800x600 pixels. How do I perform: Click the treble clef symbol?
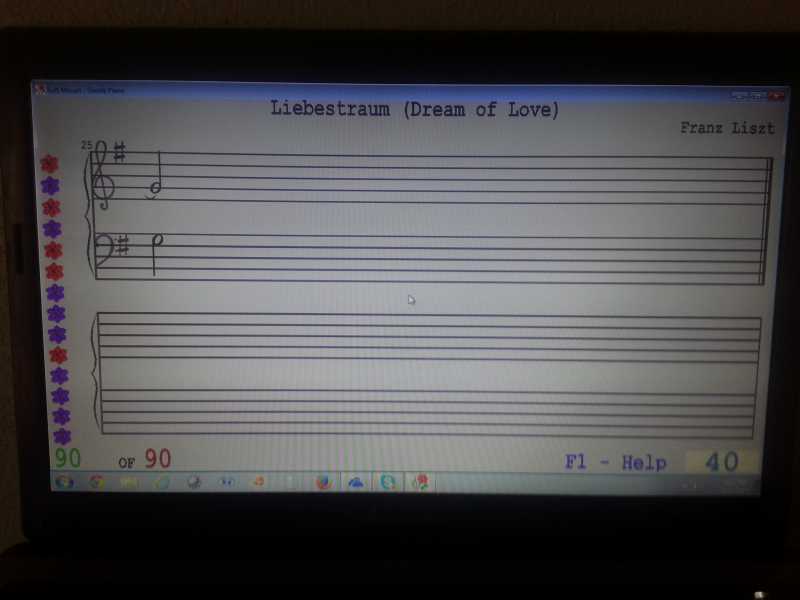(x=102, y=174)
